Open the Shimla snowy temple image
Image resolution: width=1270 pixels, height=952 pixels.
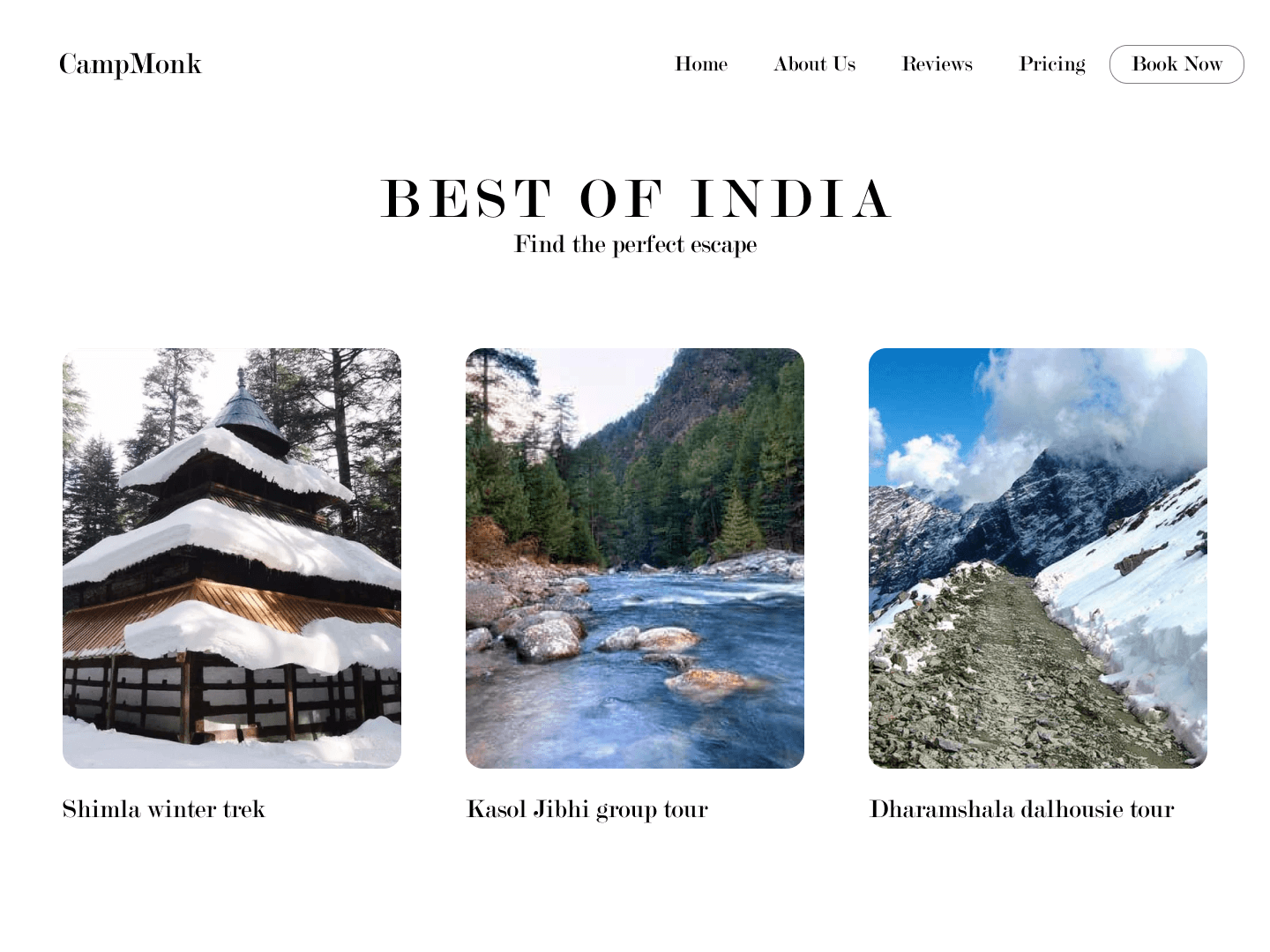click(232, 558)
